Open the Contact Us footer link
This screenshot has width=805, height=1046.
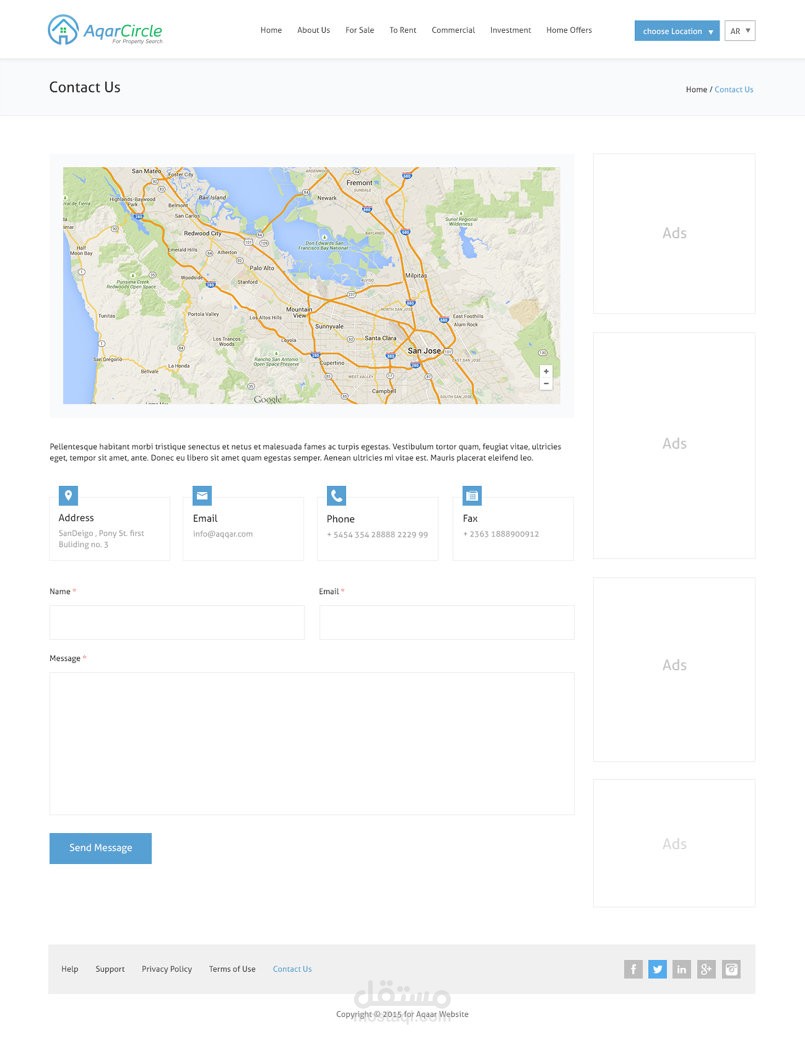pos(292,969)
